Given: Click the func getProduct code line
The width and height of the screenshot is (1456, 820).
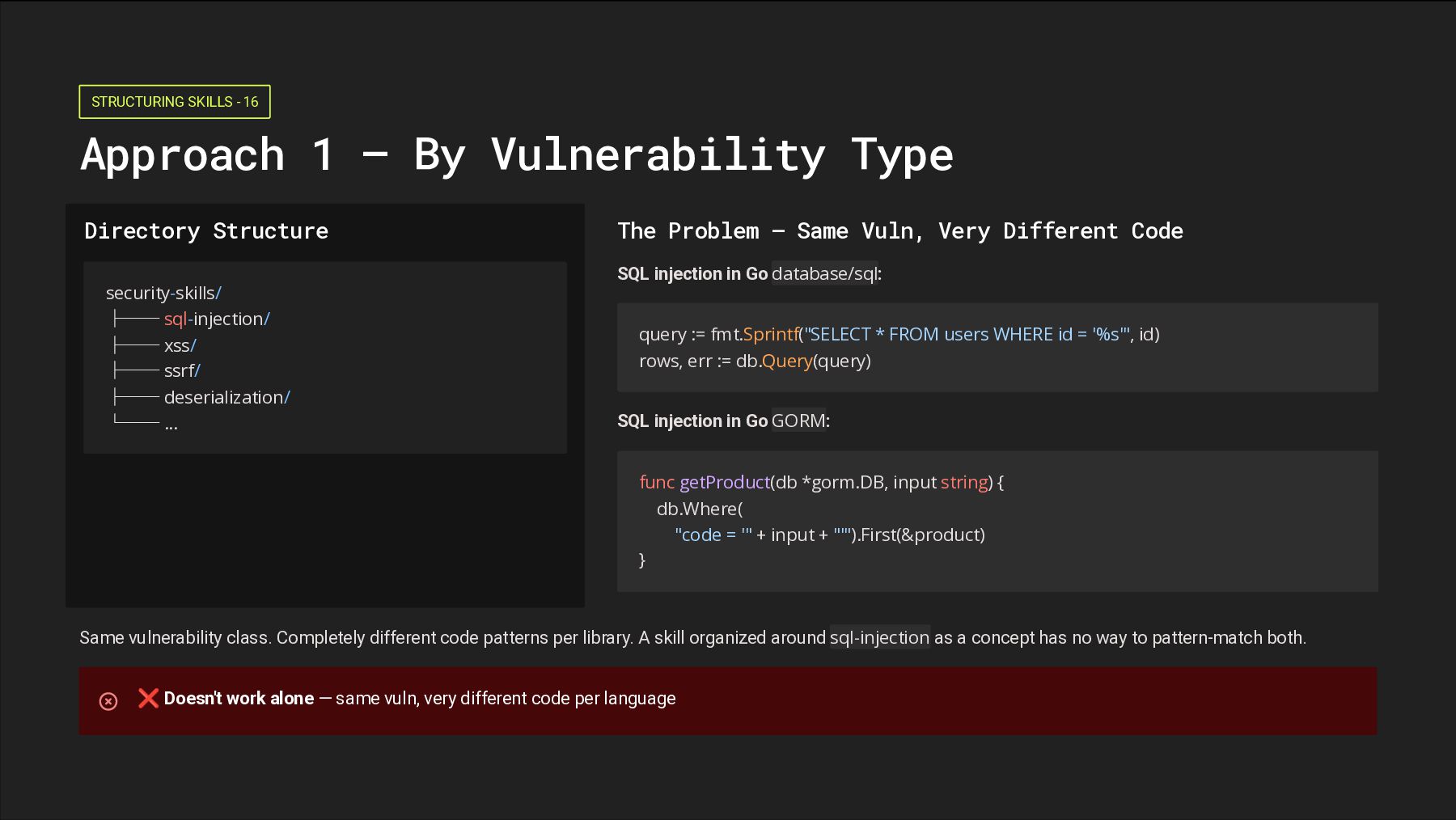Looking at the screenshot, I should tap(821, 483).
